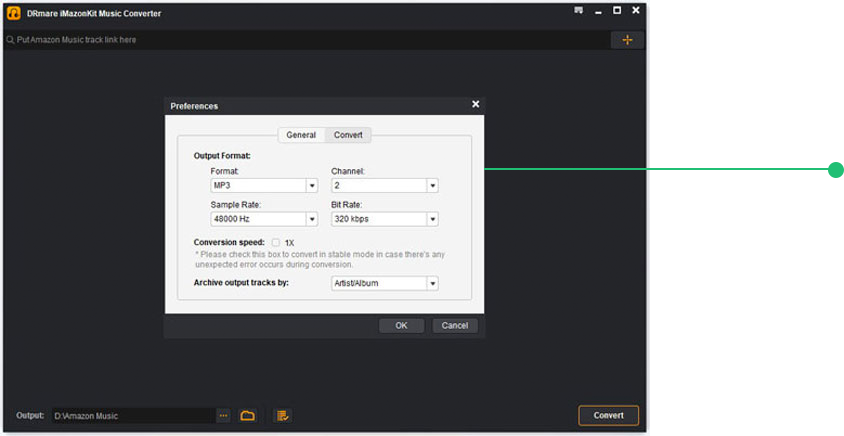Confirm preferences with OK button

tap(402, 326)
